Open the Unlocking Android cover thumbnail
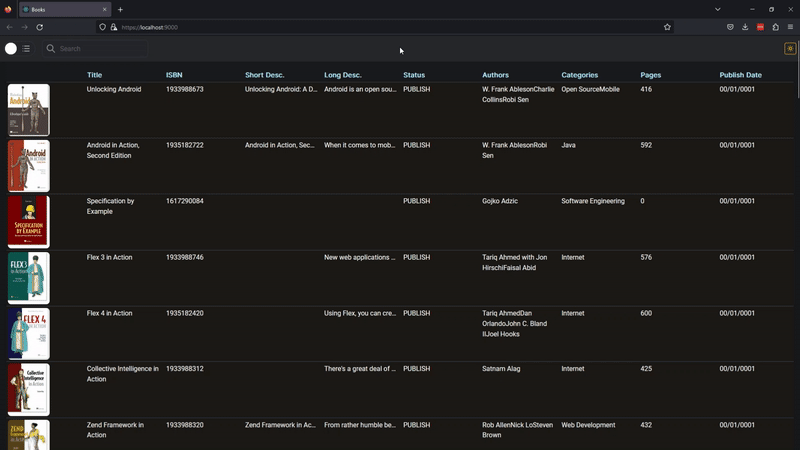 (x=29, y=110)
